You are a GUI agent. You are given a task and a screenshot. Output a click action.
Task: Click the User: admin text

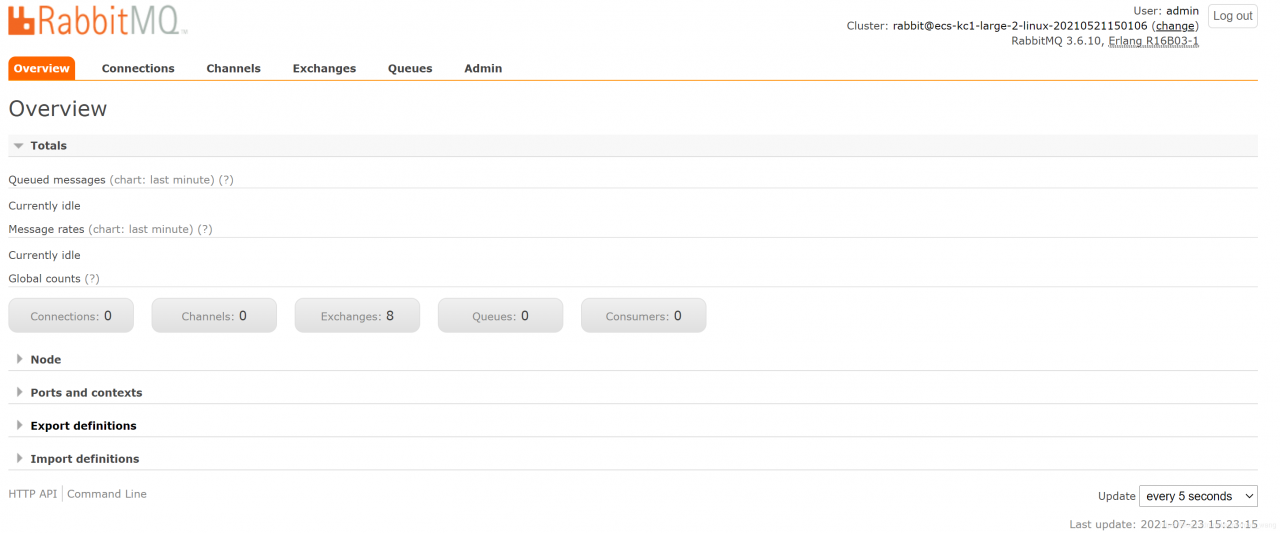coord(1165,11)
